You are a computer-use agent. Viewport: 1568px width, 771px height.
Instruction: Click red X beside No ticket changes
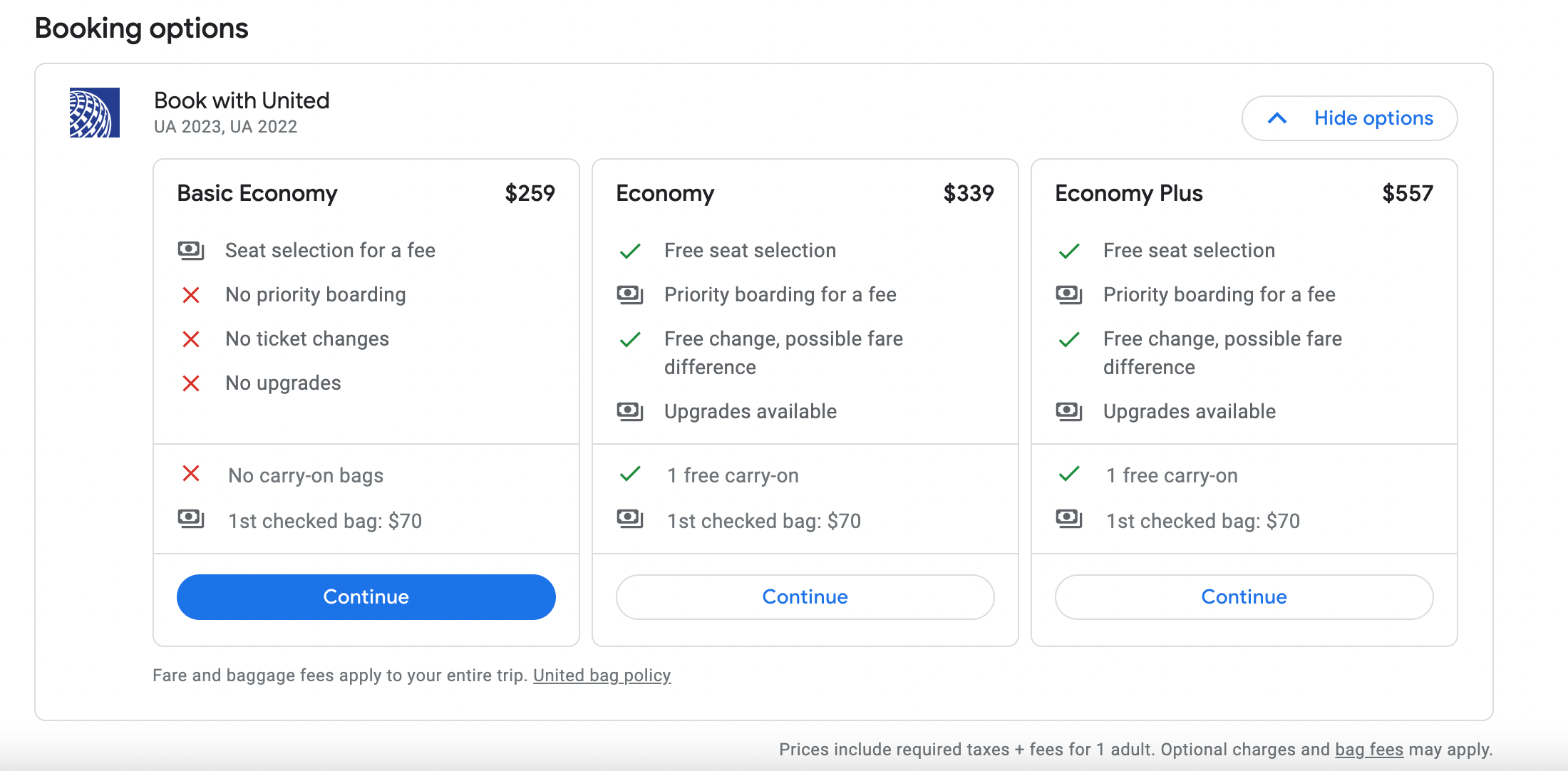[191, 339]
